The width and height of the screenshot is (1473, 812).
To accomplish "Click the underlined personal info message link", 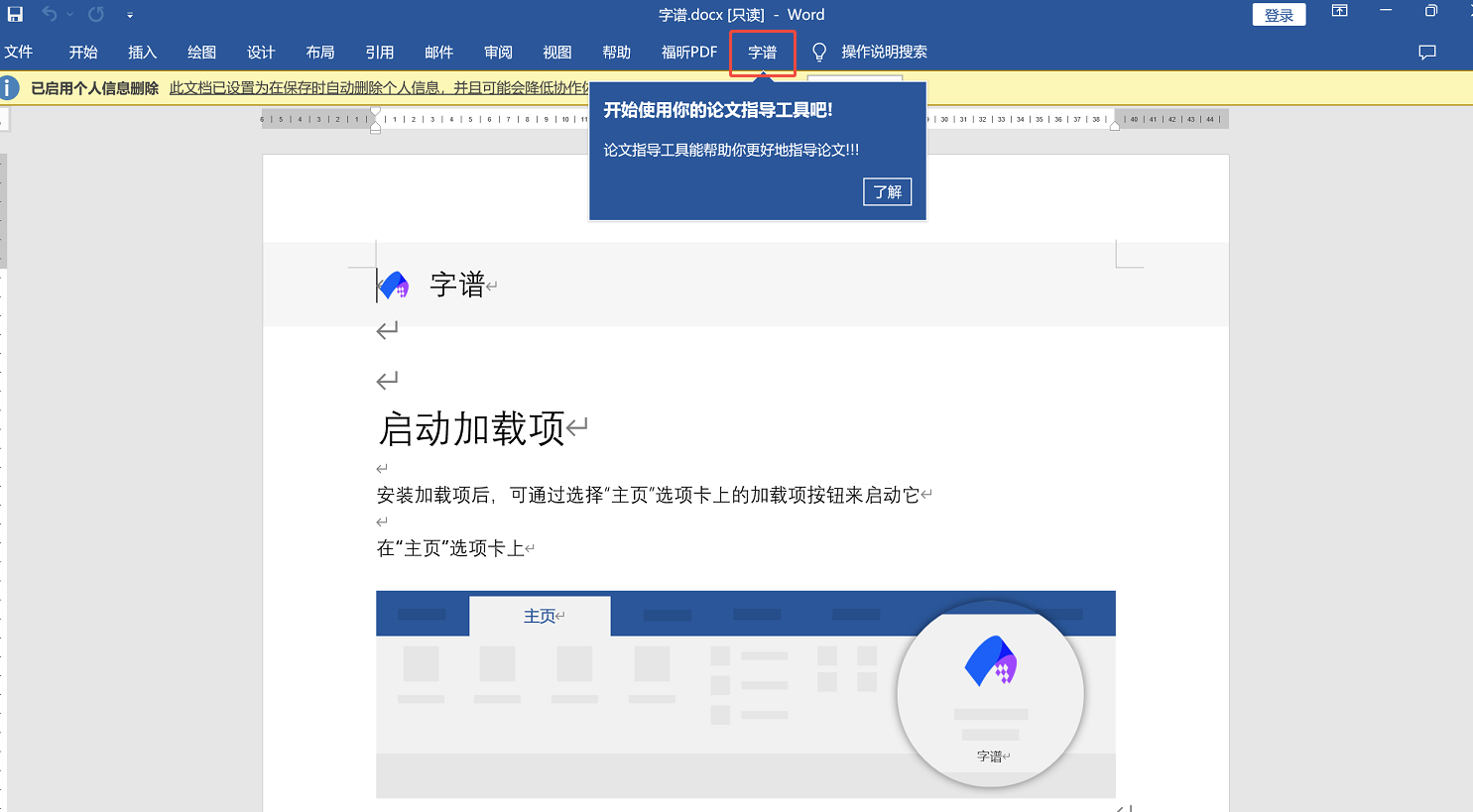I will tap(379, 88).
